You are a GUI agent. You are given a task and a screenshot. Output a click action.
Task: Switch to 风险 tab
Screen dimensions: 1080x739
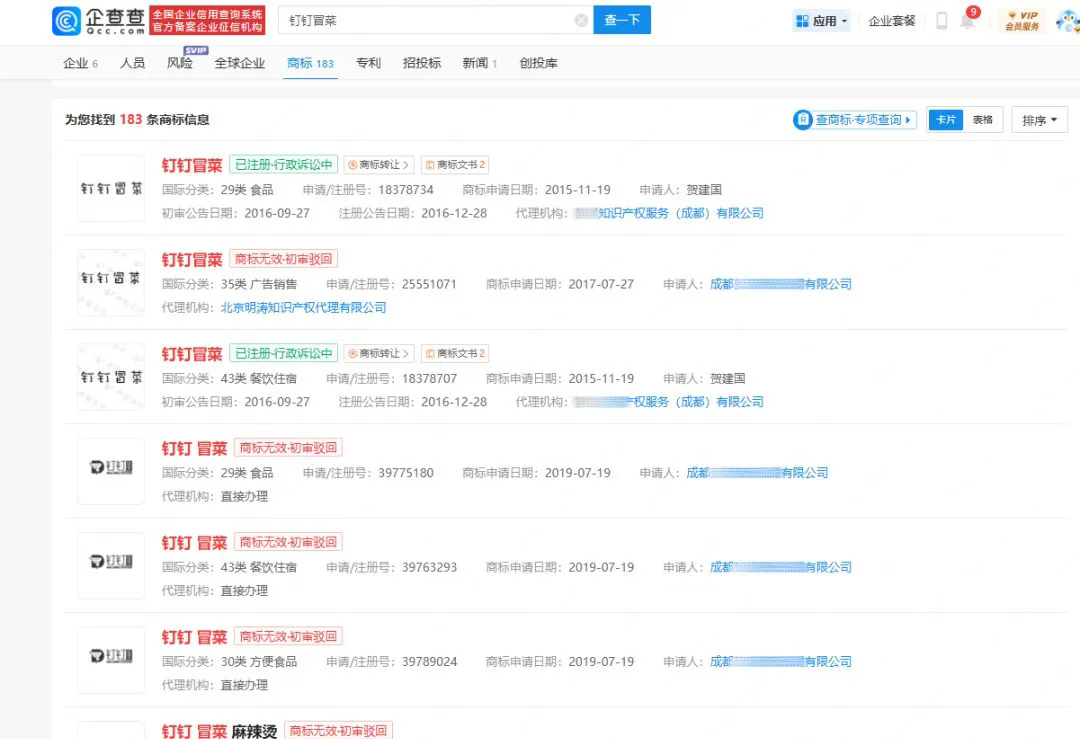coord(180,63)
